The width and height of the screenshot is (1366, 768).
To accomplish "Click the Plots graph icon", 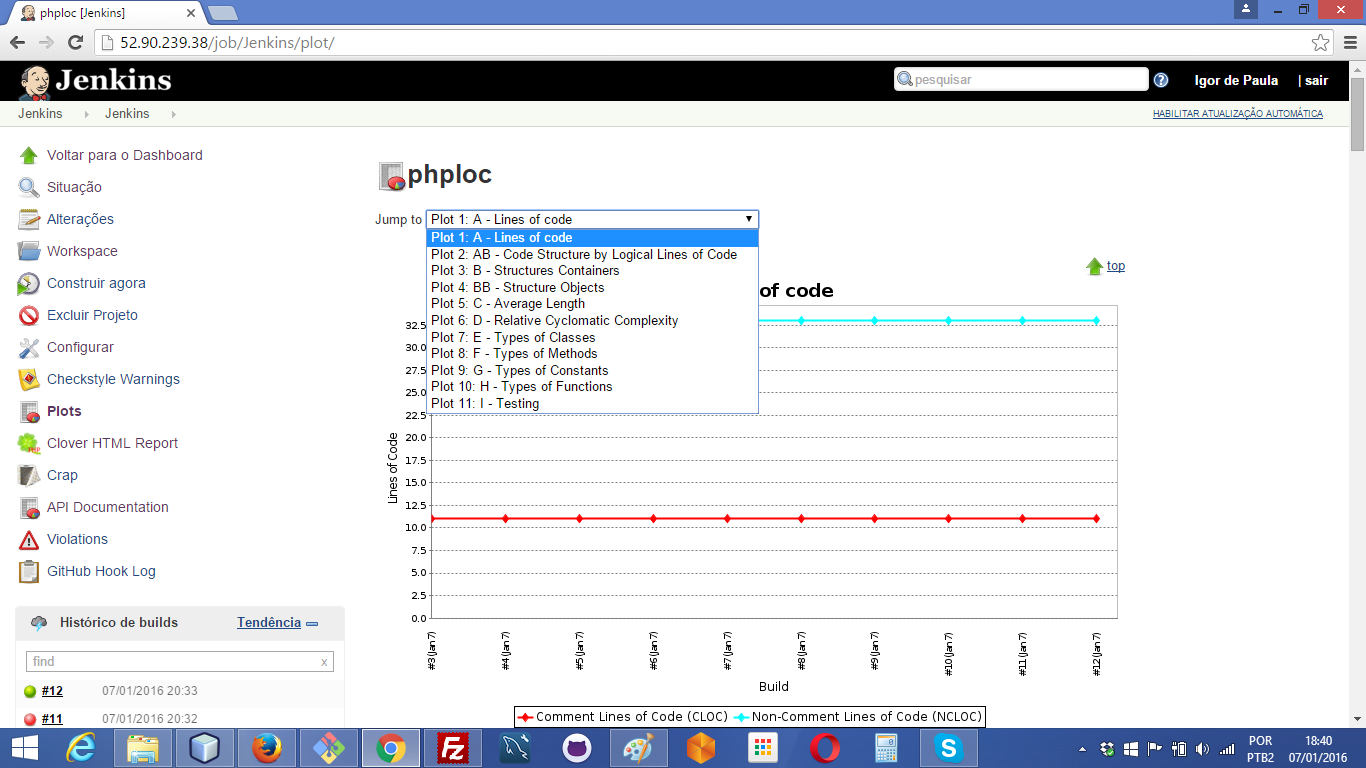I will point(29,411).
